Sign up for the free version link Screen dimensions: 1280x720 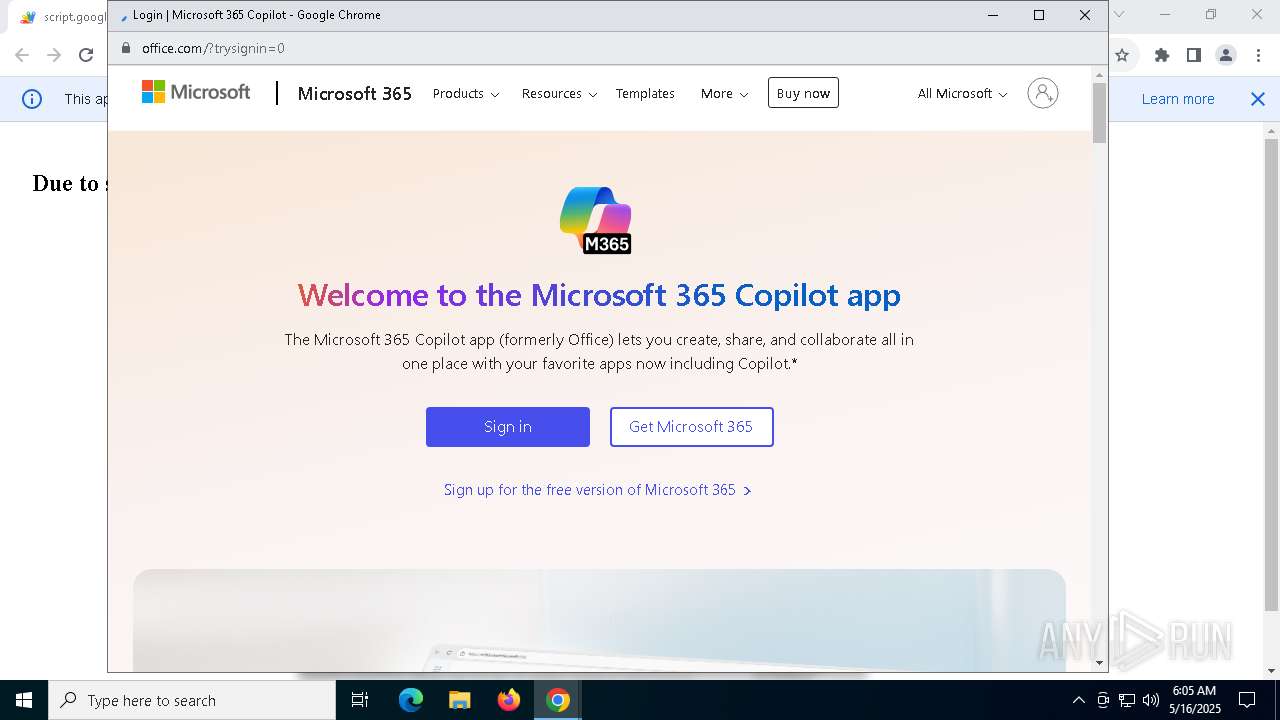click(x=597, y=490)
